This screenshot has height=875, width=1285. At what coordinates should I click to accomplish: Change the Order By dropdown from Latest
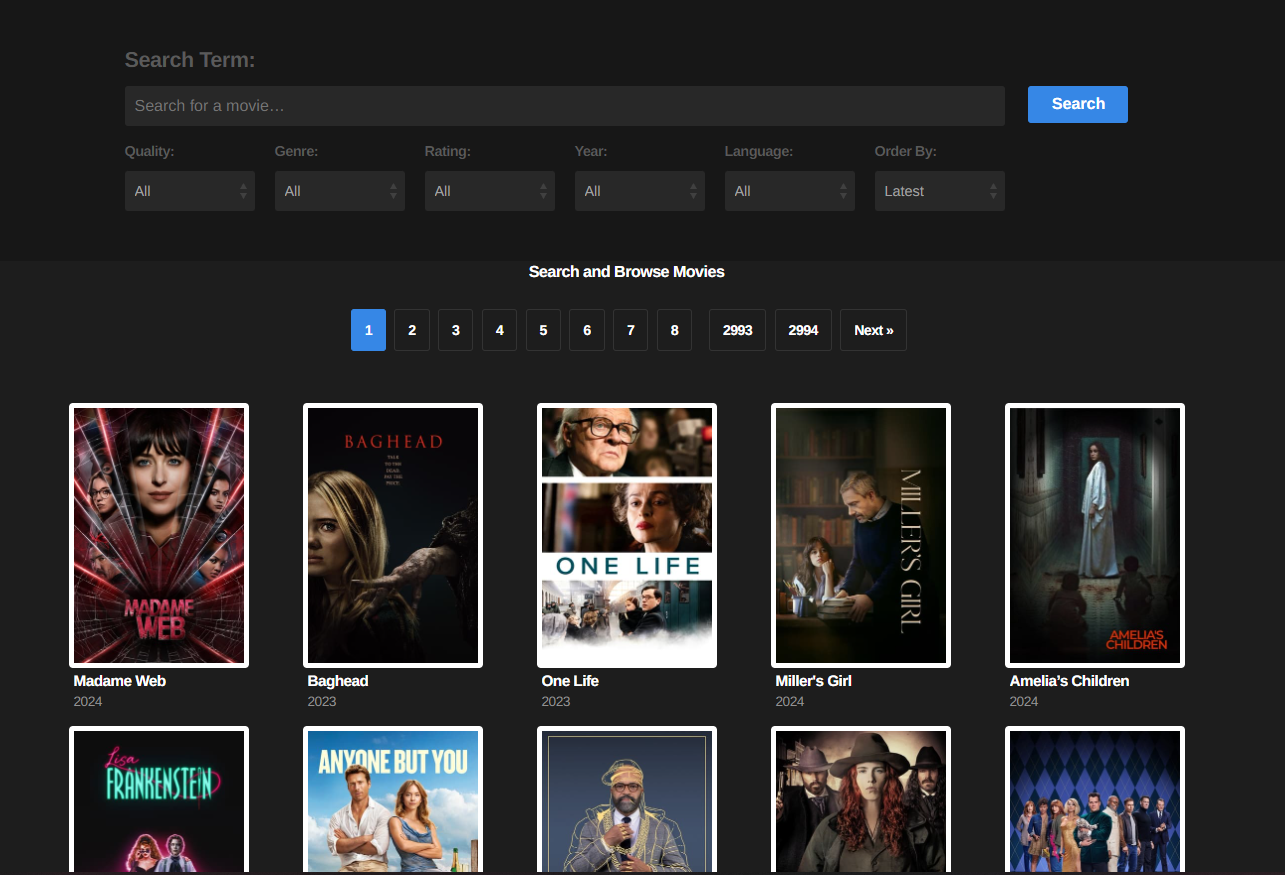pos(940,191)
